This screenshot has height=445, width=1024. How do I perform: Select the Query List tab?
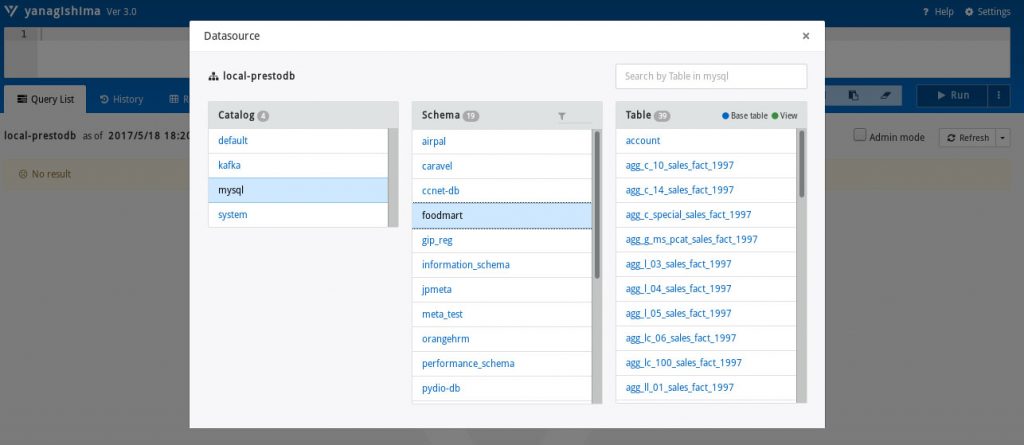[45, 99]
